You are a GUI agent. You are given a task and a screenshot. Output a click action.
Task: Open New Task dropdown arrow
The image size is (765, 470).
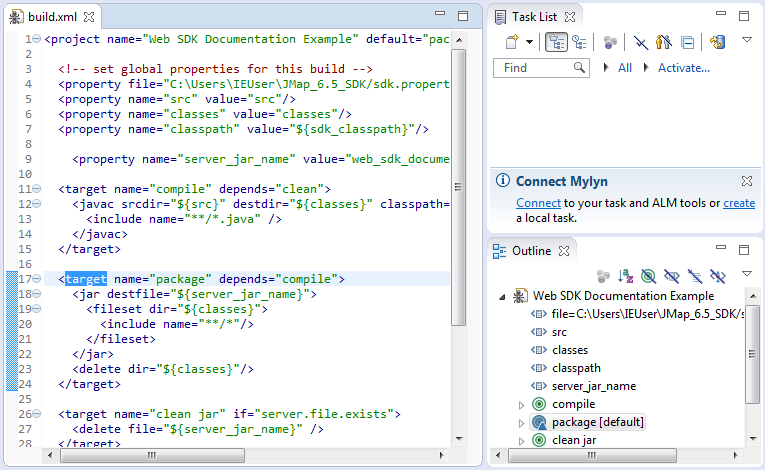tap(527, 42)
